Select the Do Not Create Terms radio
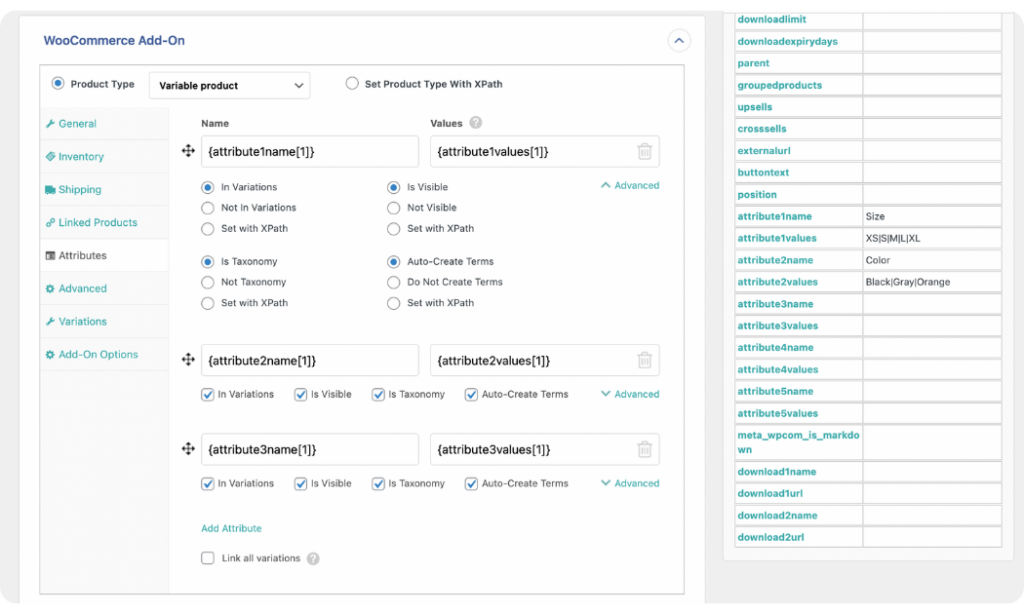 coord(393,282)
